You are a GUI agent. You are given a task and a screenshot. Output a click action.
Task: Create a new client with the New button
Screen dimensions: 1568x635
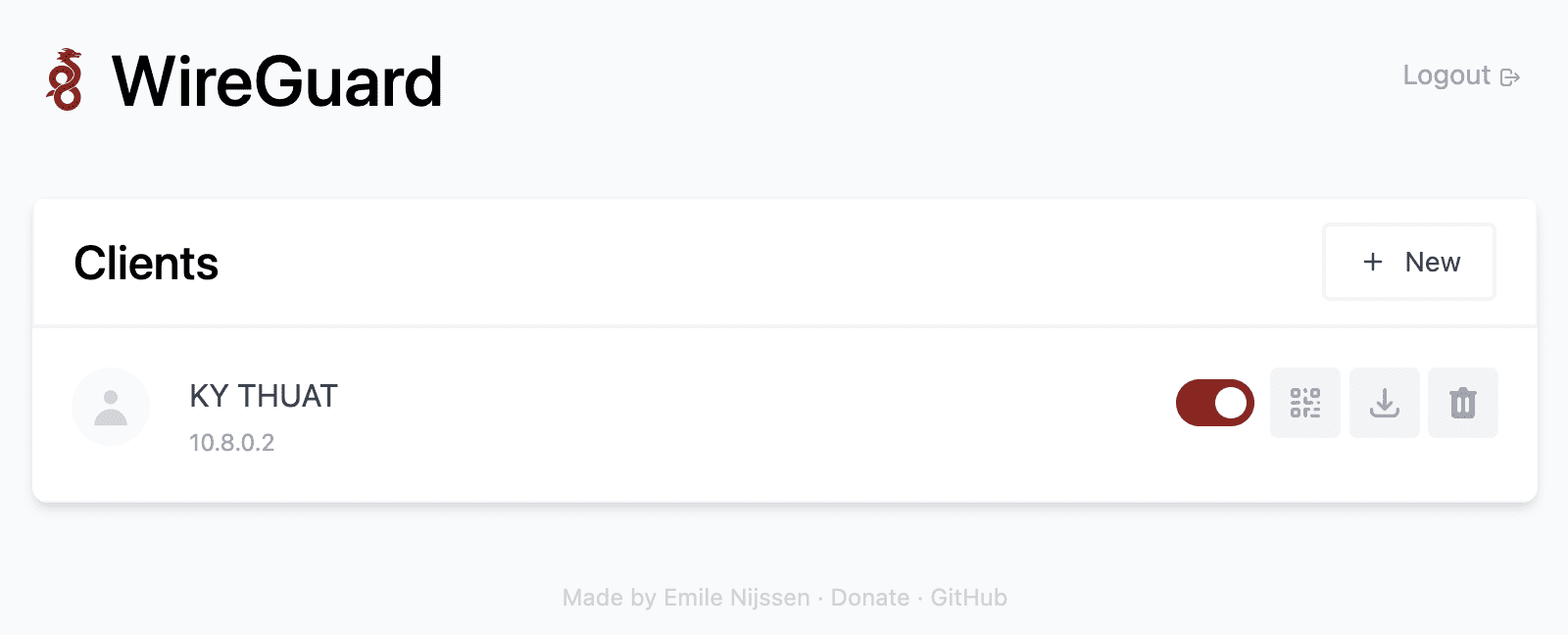[1409, 262]
